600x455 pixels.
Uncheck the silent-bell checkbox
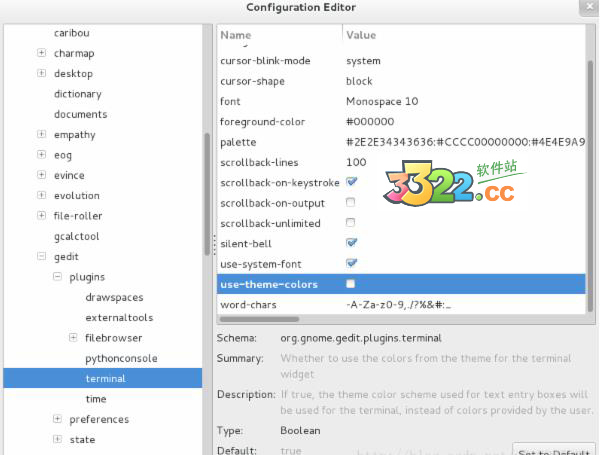pyautogui.click(x=351, y=243)
